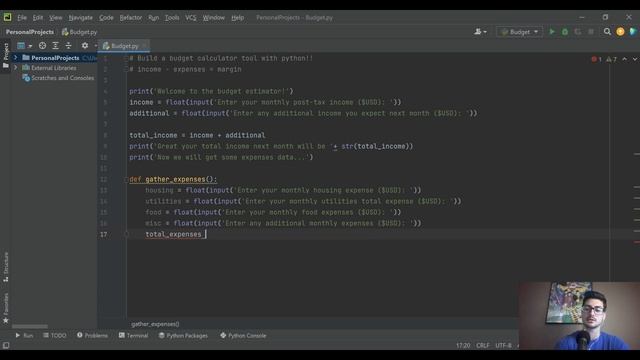Open the Terminal tool window
640x360 pixels.
click(x=133, y=336)
